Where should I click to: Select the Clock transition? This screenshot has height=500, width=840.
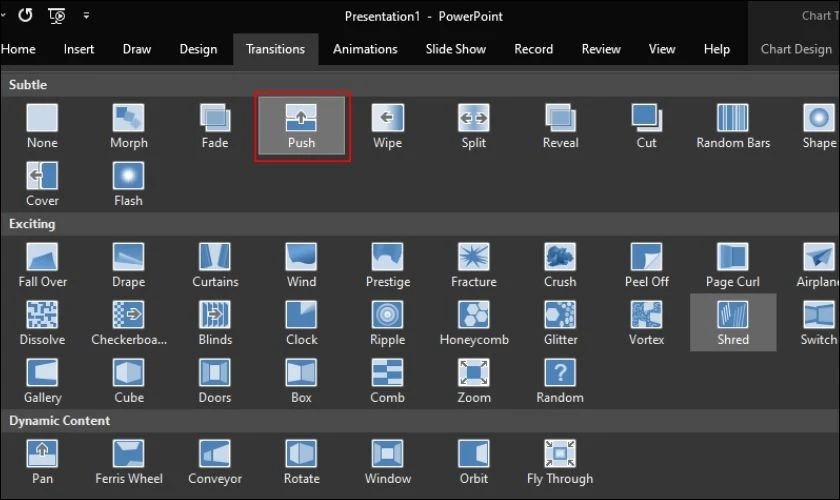(x=302, y=323)
